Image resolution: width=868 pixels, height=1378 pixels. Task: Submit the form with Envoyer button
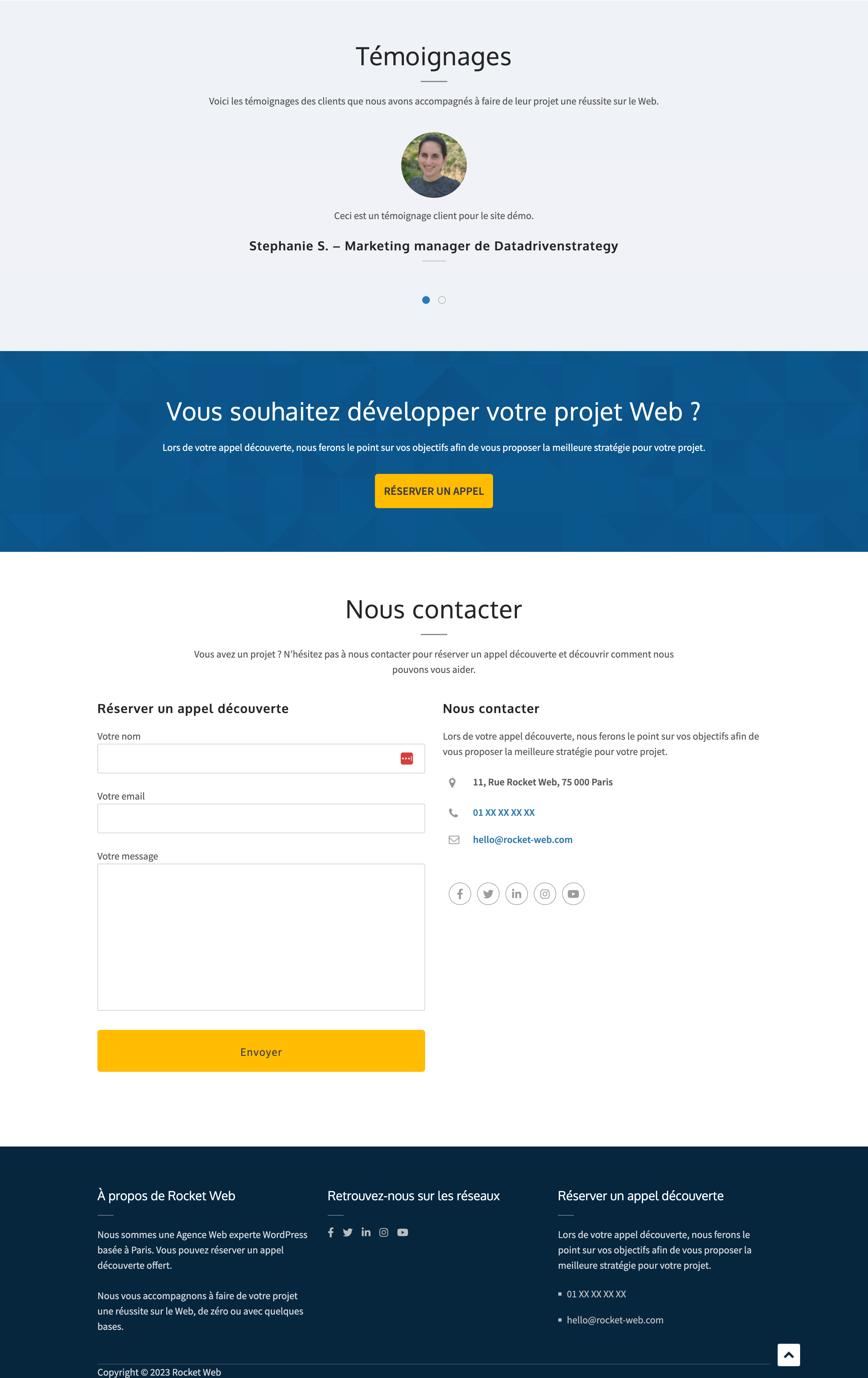click(x=261, y=1051)
